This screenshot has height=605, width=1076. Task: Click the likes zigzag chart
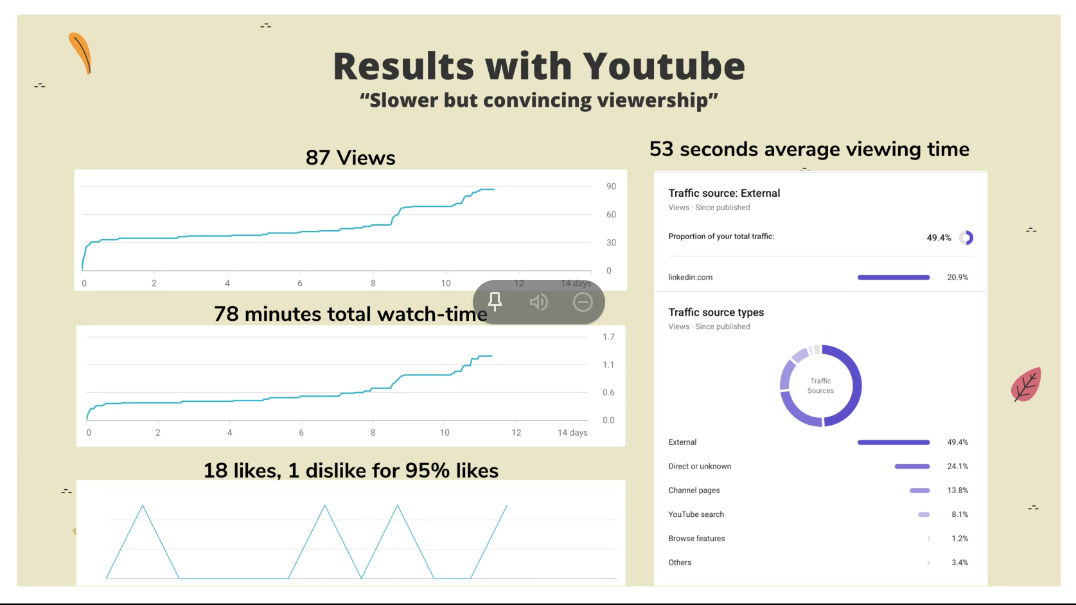pyautogui.click(x=351, y=532)
